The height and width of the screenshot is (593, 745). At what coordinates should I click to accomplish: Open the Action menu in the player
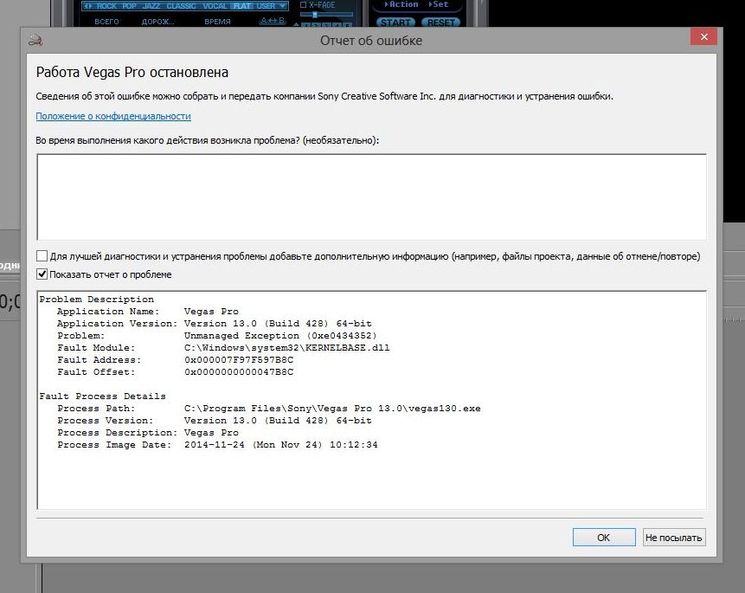click(401, 4)
